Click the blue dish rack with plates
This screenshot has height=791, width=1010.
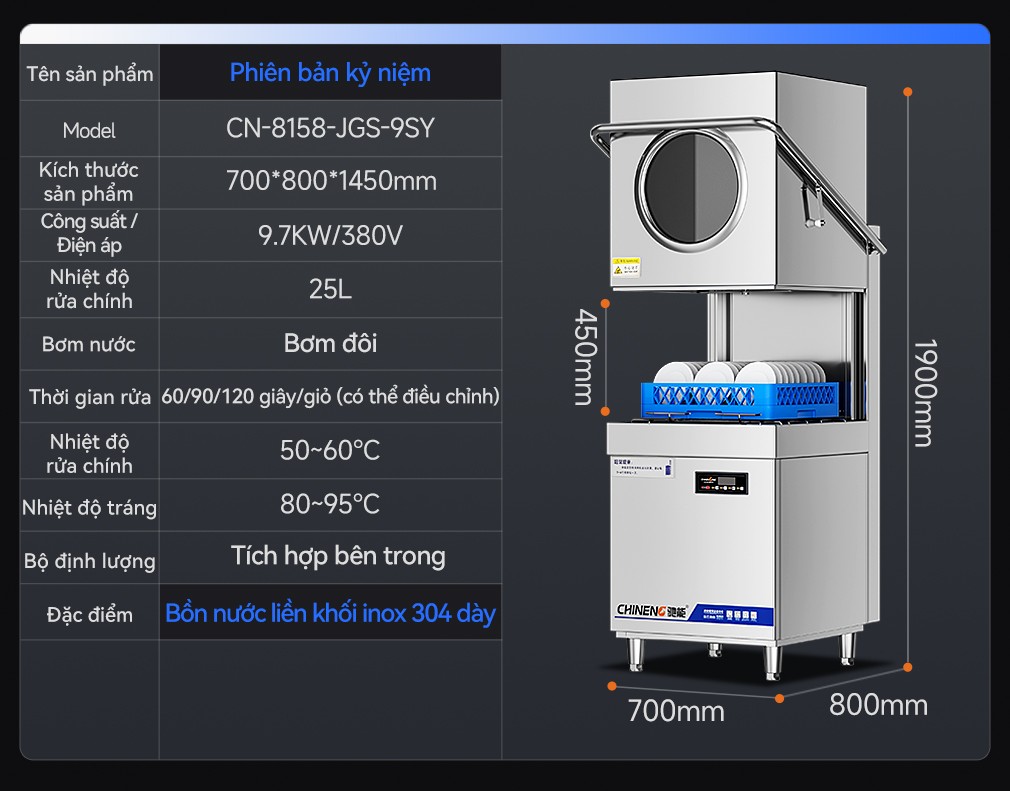(x=741, y=390)
